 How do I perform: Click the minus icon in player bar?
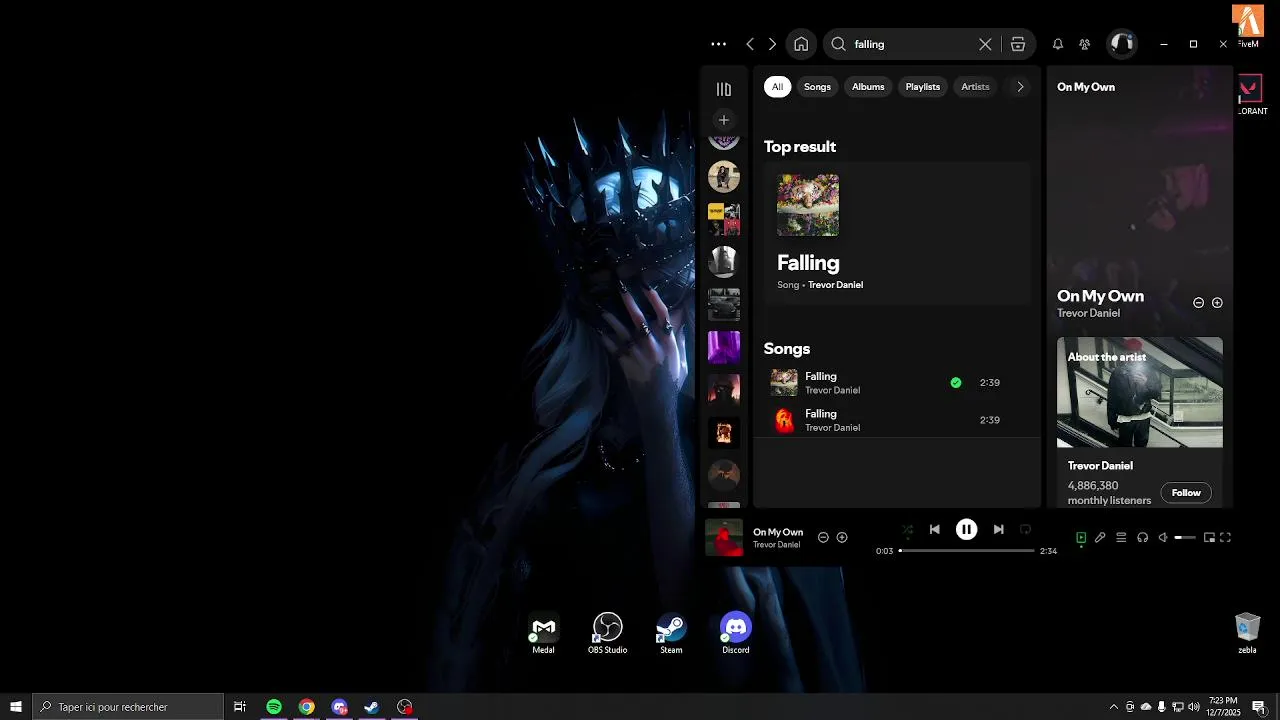pos(824,537)
